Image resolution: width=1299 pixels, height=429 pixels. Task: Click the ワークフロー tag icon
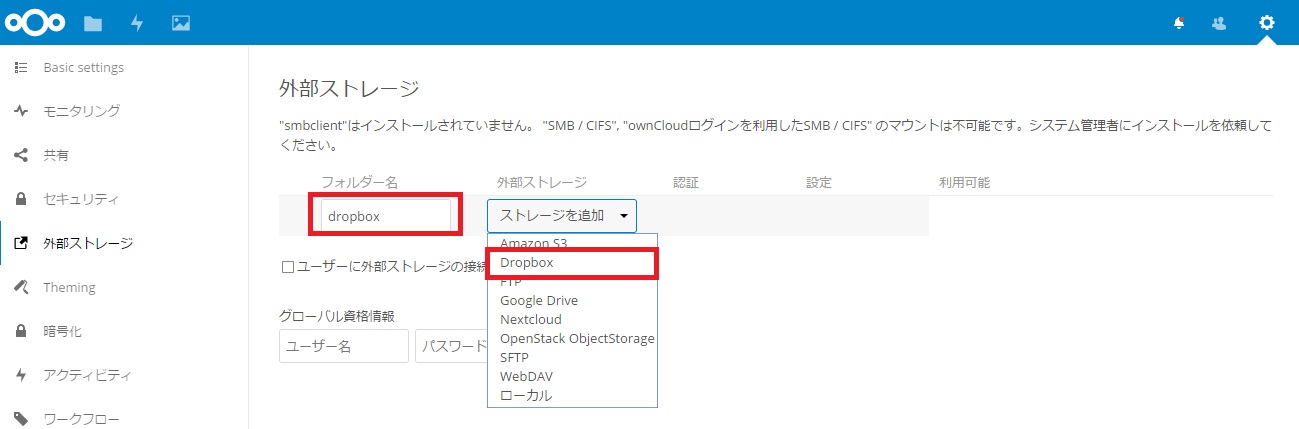(x=21, y=418)
